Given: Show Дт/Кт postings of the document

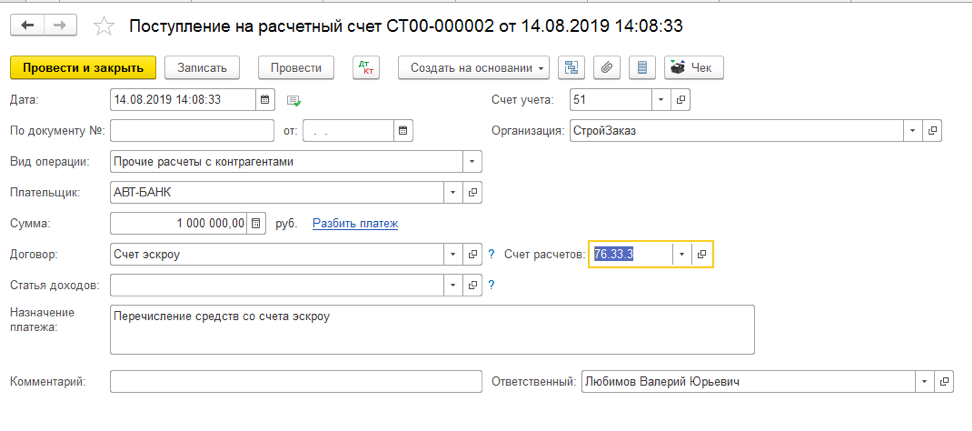Looking at the screenshot, I should coord(367,67).
